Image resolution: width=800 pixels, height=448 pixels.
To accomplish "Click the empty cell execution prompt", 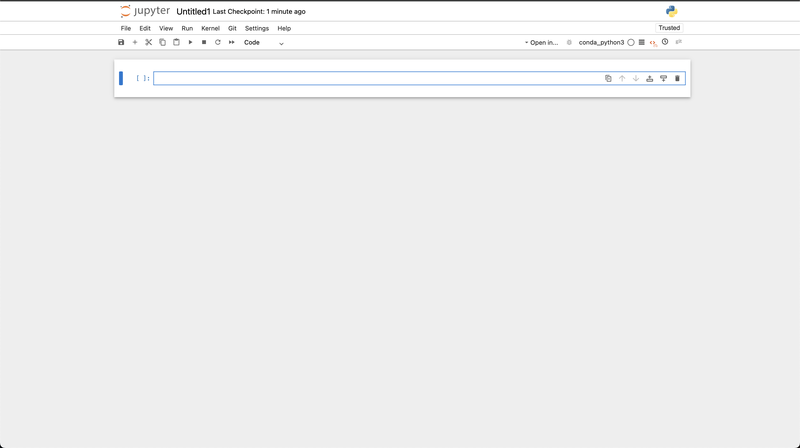I will pos(143,78).
